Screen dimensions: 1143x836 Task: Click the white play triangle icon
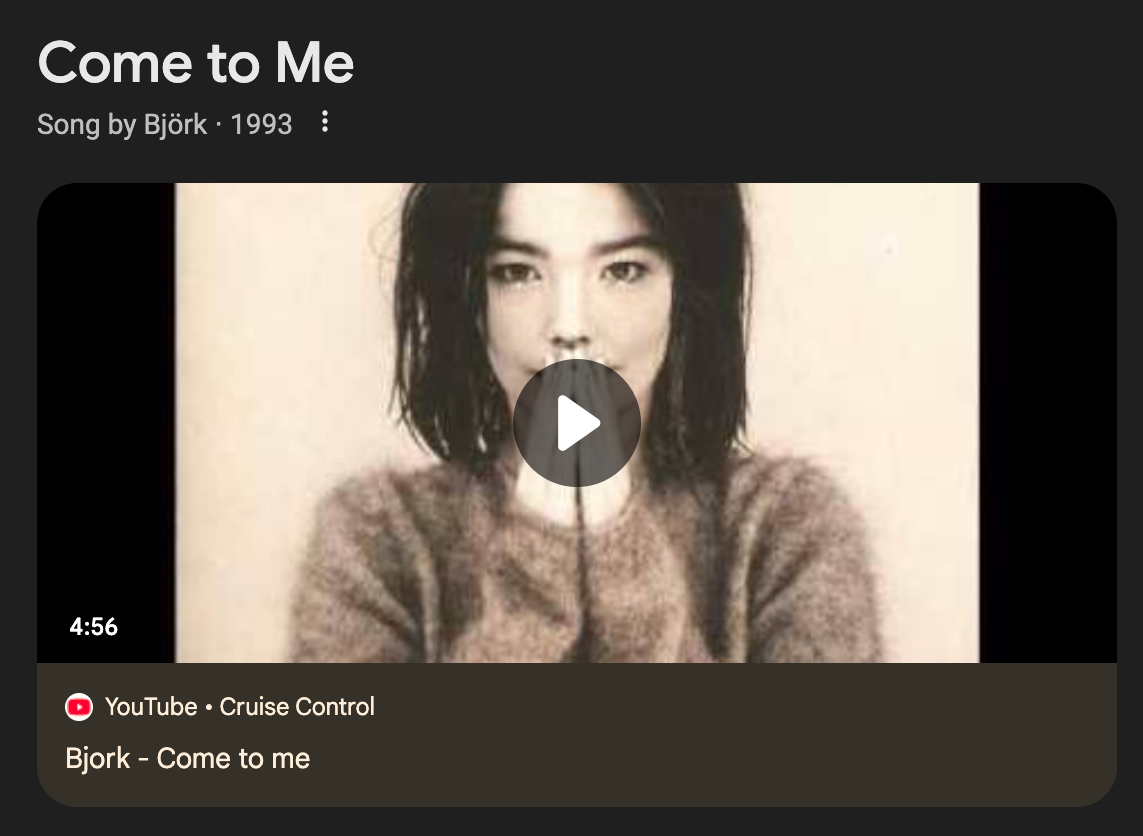click(579, 423)
